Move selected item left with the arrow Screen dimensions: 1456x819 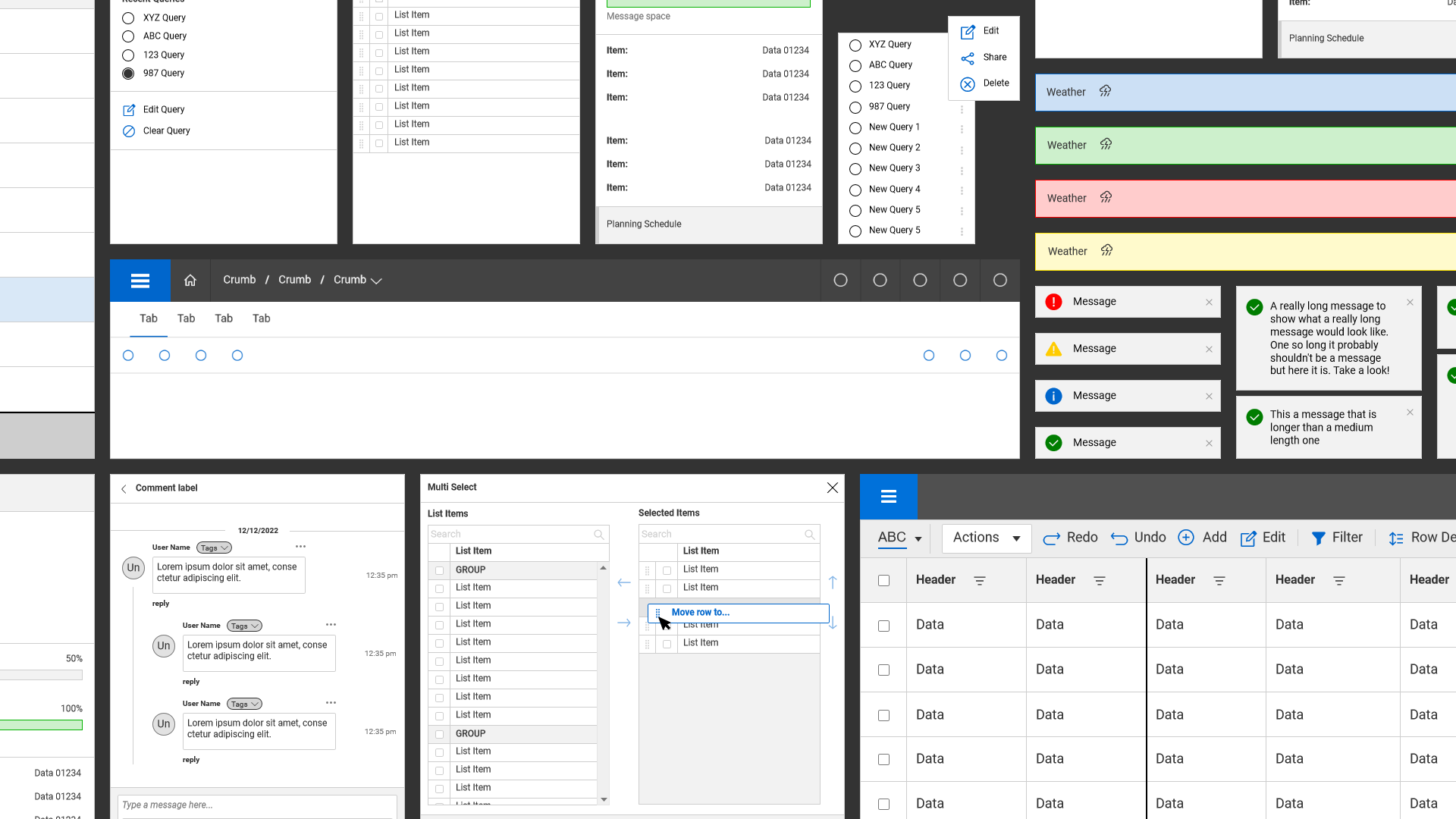click(624, 582)
